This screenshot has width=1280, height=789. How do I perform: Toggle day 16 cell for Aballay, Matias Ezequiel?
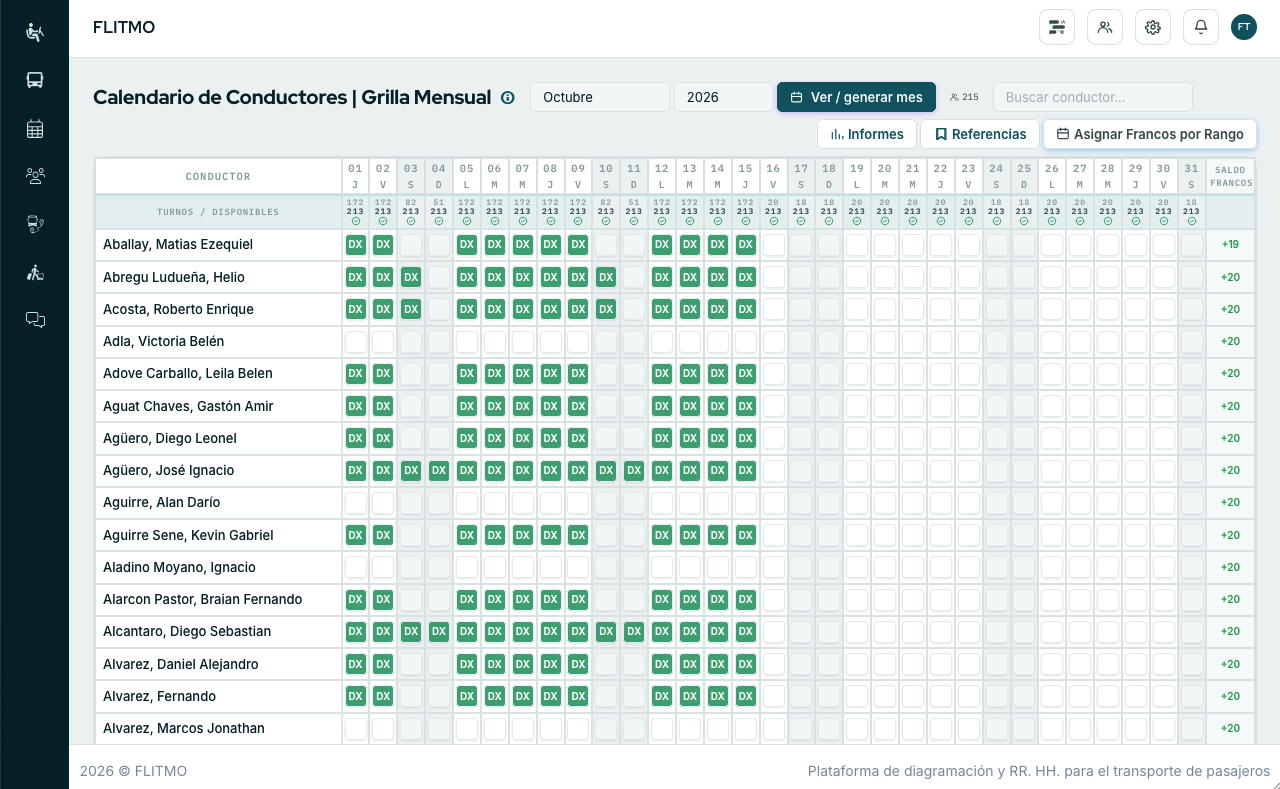pyautogui.click(x=773, y=245)
